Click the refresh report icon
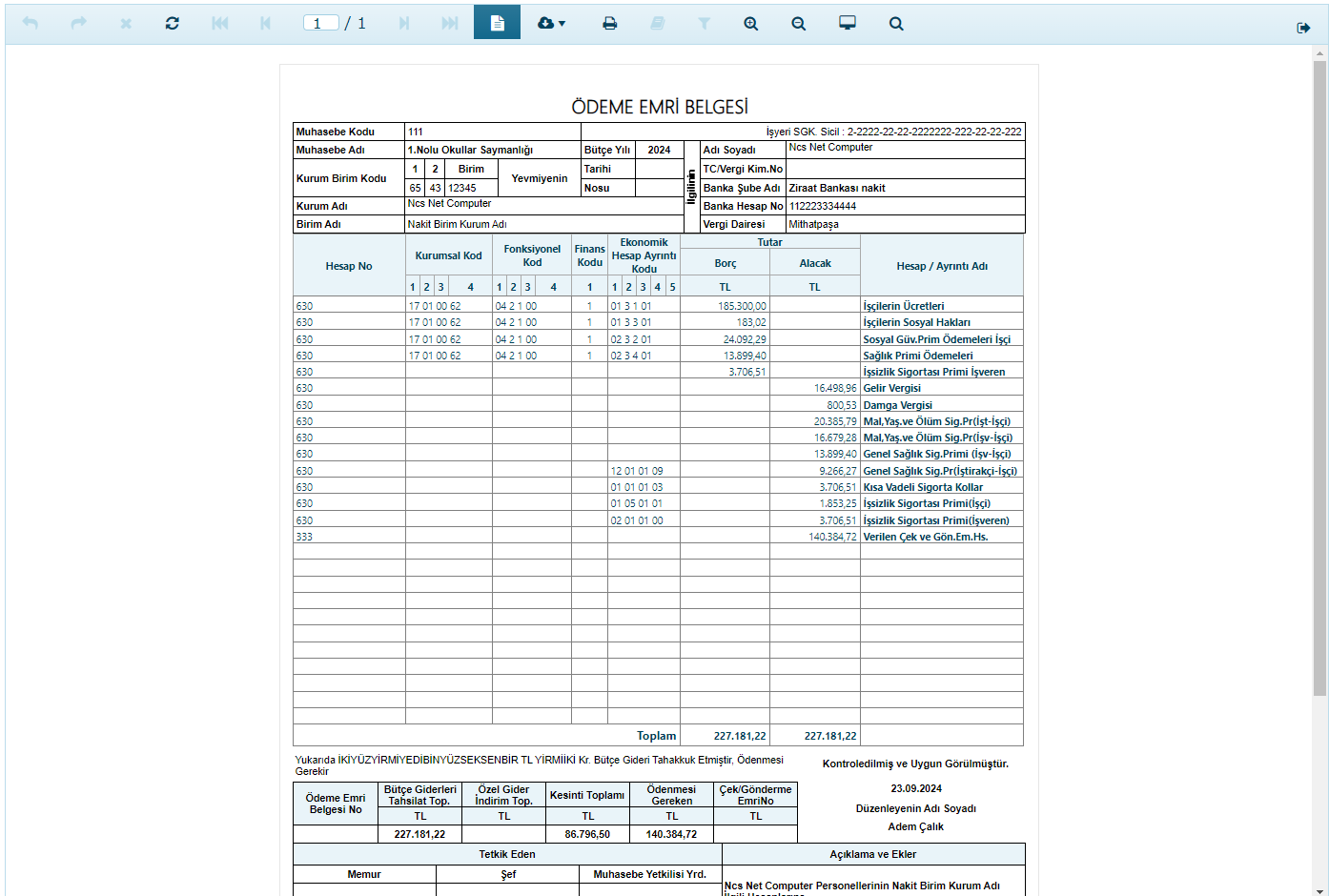Viewport: 1329px width, 896px height. [172, 23]
